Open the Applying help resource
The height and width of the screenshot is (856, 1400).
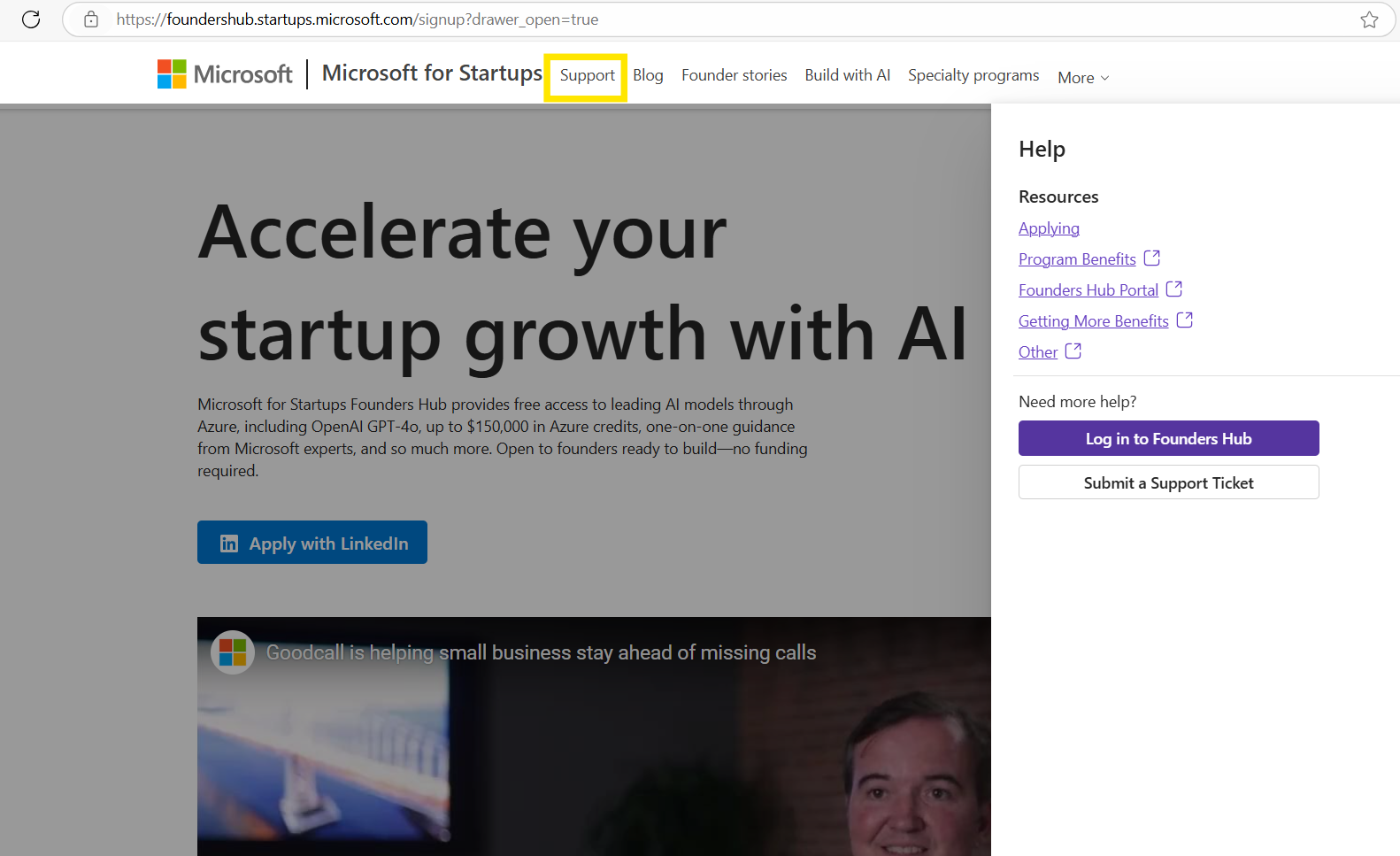[x=1049, y=228]
